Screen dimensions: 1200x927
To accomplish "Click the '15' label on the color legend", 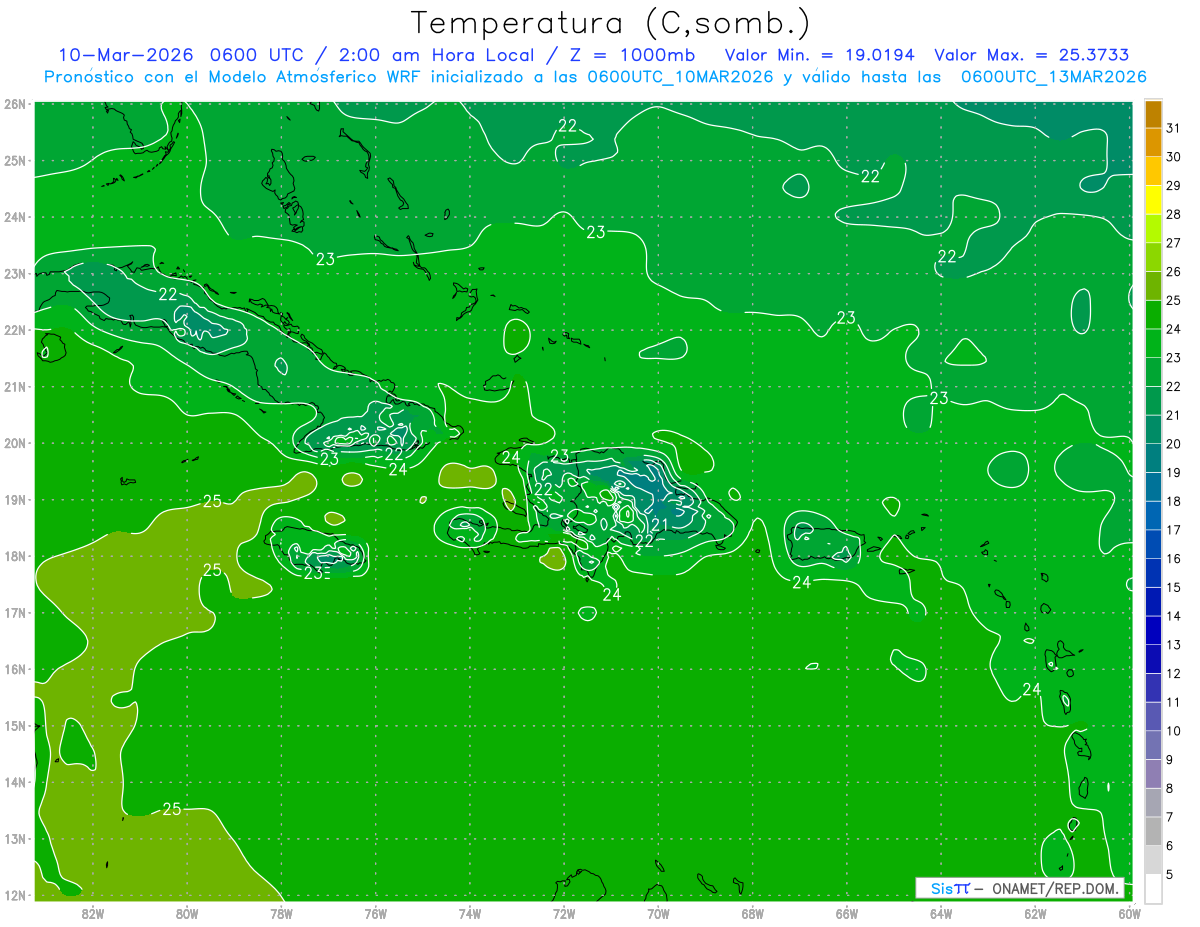I will (1173, 587).
